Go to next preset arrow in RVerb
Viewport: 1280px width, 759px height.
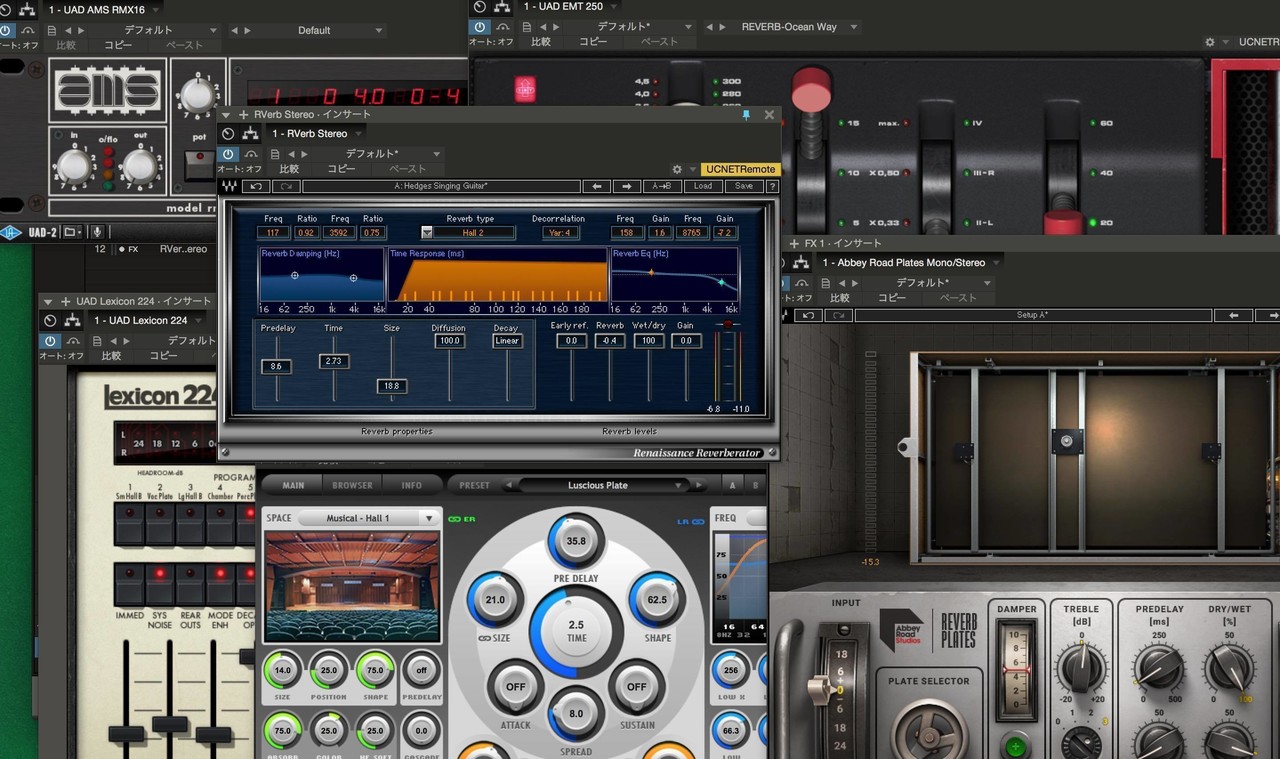(627, 186)
